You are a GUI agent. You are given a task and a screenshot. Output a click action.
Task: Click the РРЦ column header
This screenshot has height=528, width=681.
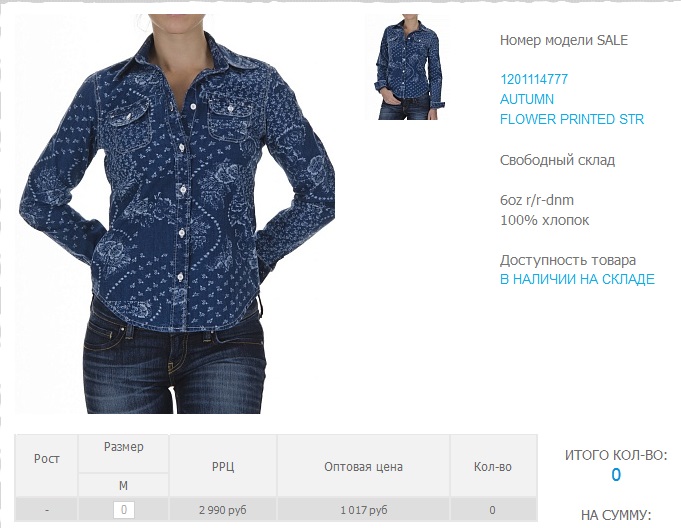[x=223, y=467]
